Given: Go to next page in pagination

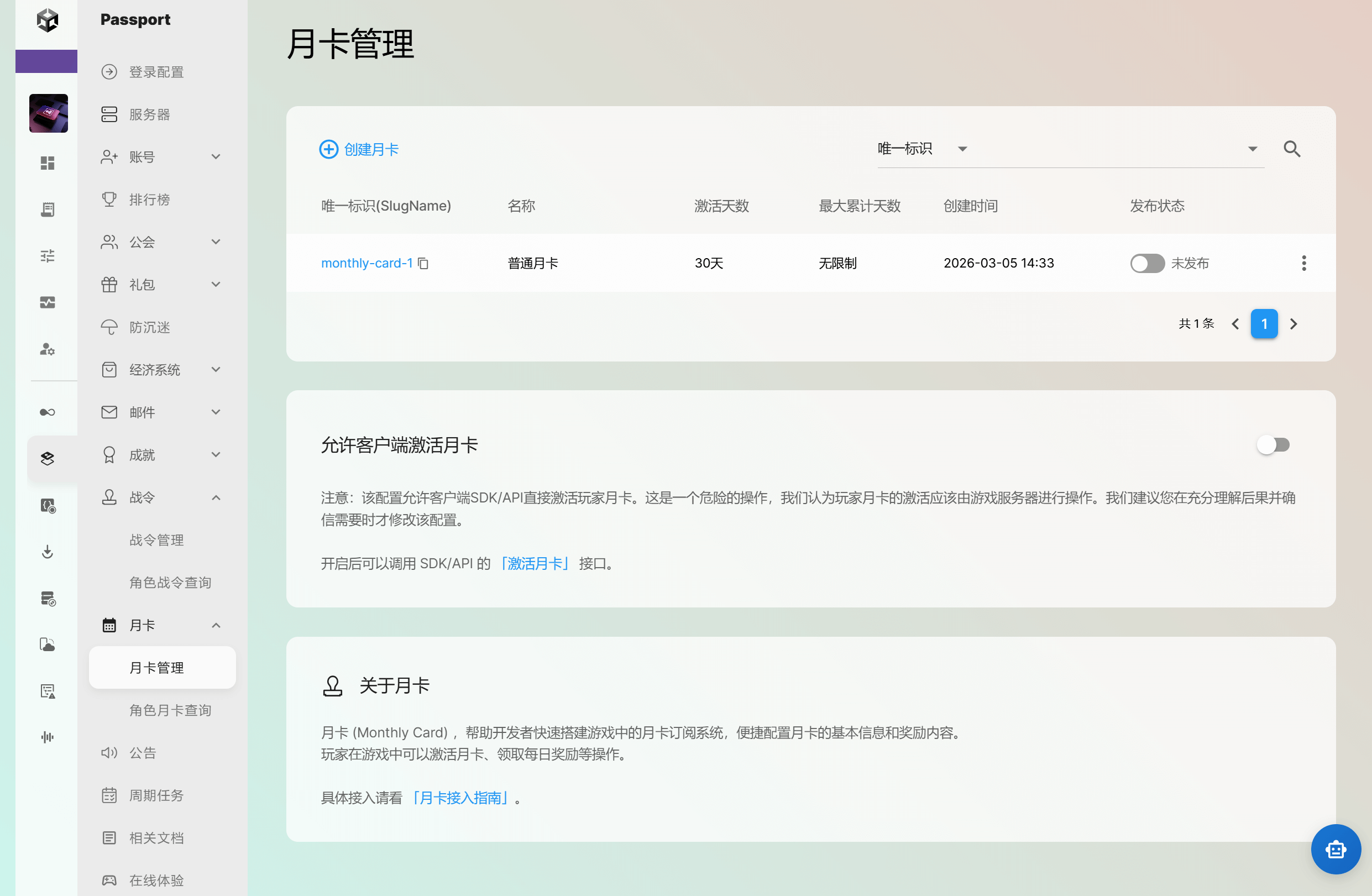Looking at the screenshot, I should tap(1293, 324).
